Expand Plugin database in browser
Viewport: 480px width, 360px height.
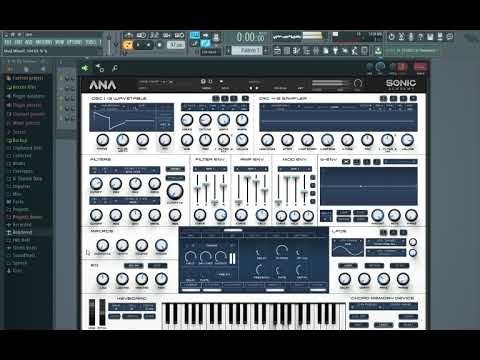point(26,96)
